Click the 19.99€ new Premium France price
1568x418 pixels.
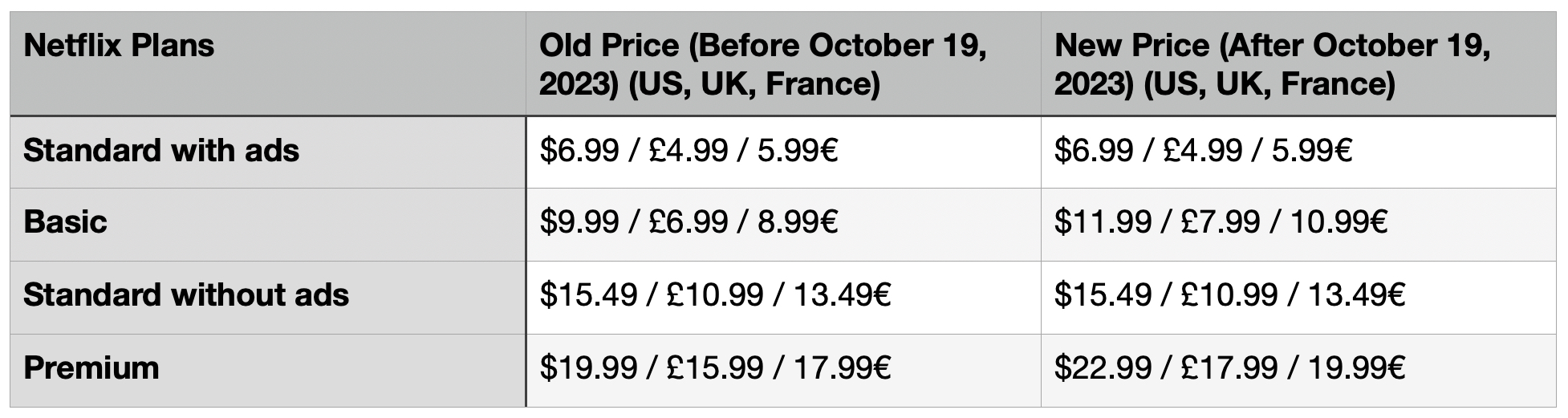click(1356, 368)
